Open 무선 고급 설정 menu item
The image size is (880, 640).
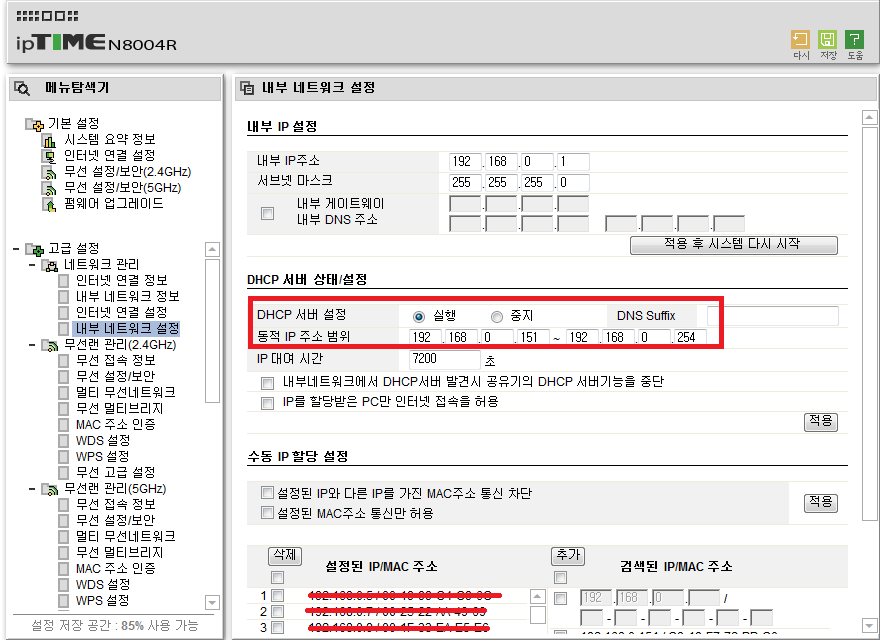pyautogui.click(x=115, y=473)
